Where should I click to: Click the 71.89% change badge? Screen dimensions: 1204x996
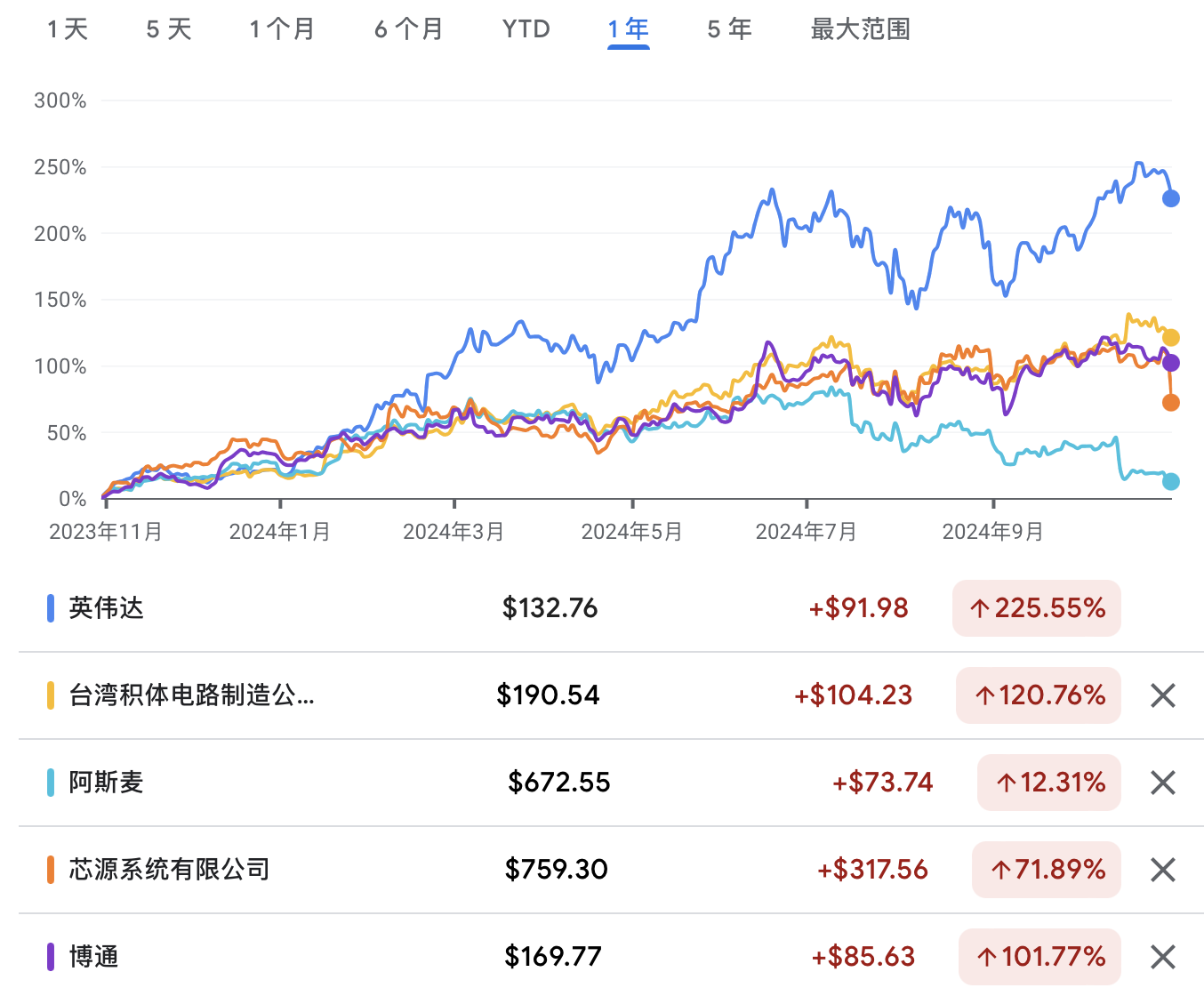tap(1047, 870)
